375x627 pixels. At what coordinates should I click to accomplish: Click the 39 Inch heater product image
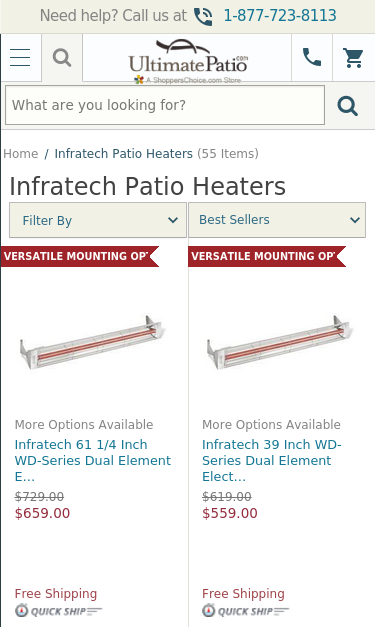(280, 342)
